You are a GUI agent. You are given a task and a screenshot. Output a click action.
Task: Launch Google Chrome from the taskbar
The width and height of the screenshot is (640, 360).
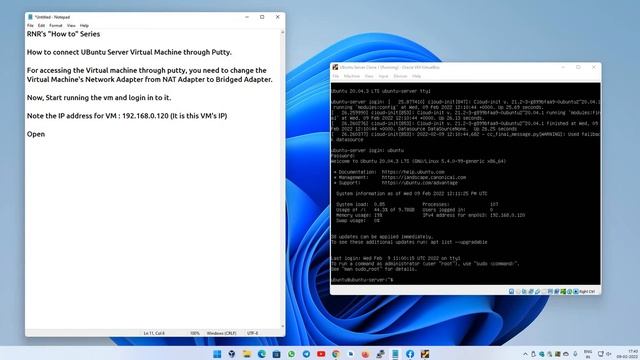(336, 354)
